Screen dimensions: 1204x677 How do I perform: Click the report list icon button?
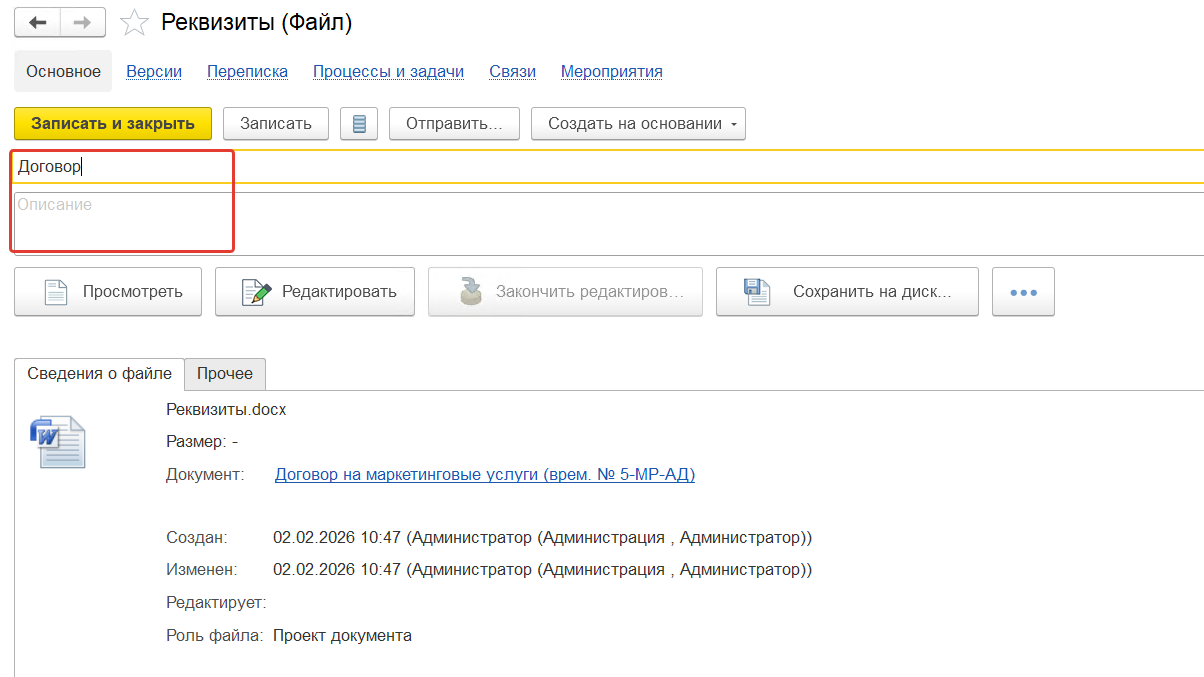pos(359,124)
